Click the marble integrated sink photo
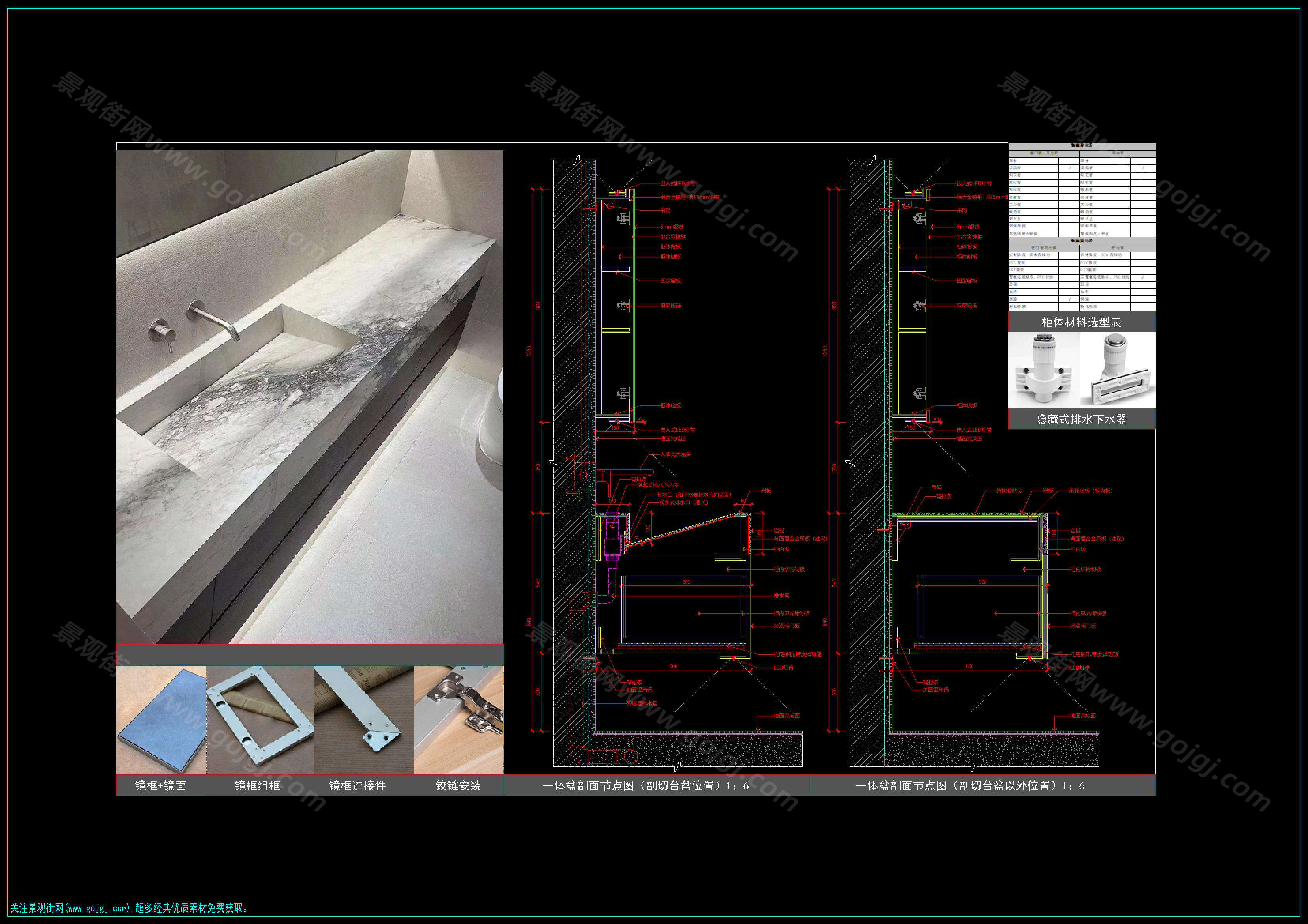Screen dimensions: 1308x924 [309, 397]
